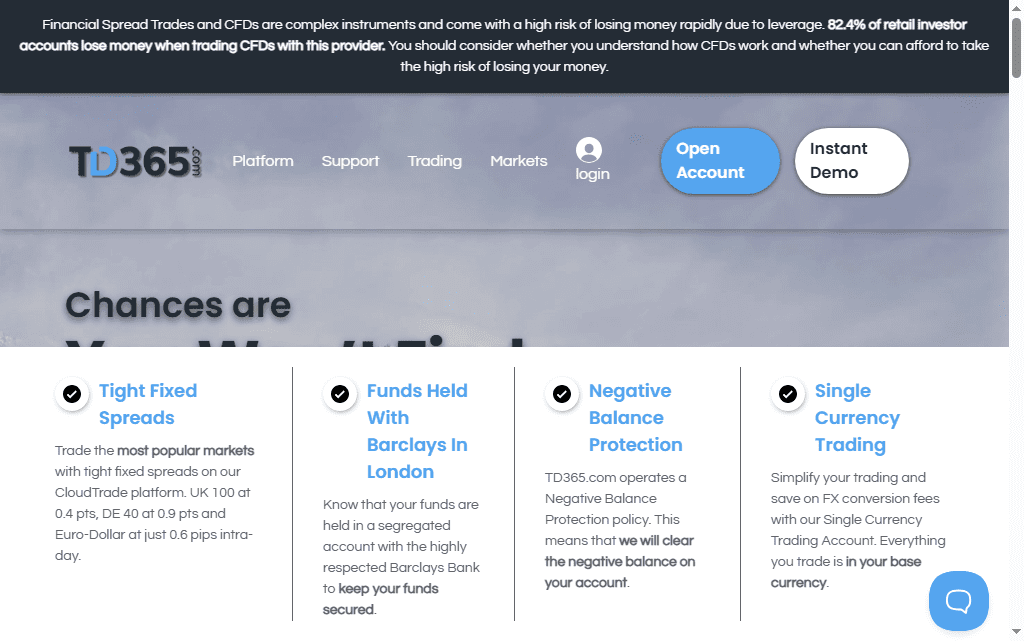Open the Markets menu
Viewport: 1024px width, 641px height.
pos(519,161)
